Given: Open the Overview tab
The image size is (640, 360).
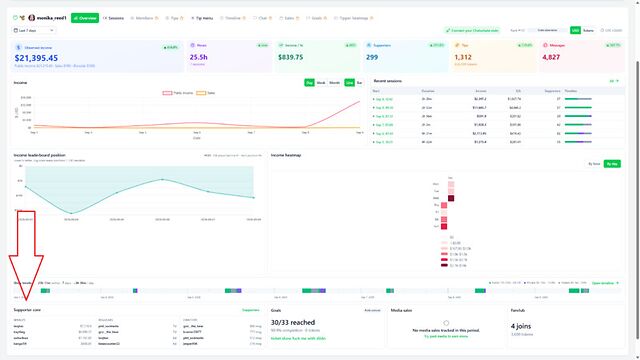Looking at the screenshot, I should click(85, 18).
